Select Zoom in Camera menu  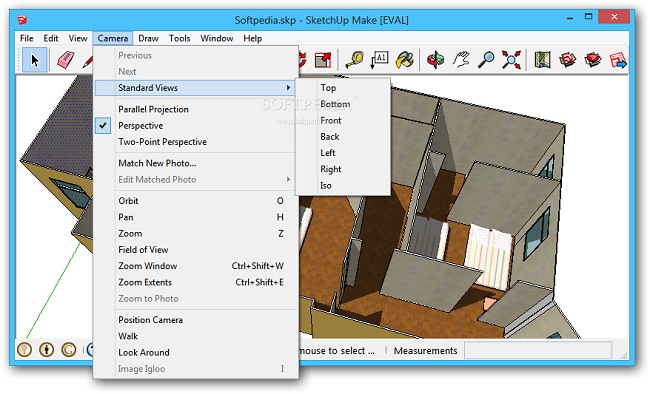[195, 233]
